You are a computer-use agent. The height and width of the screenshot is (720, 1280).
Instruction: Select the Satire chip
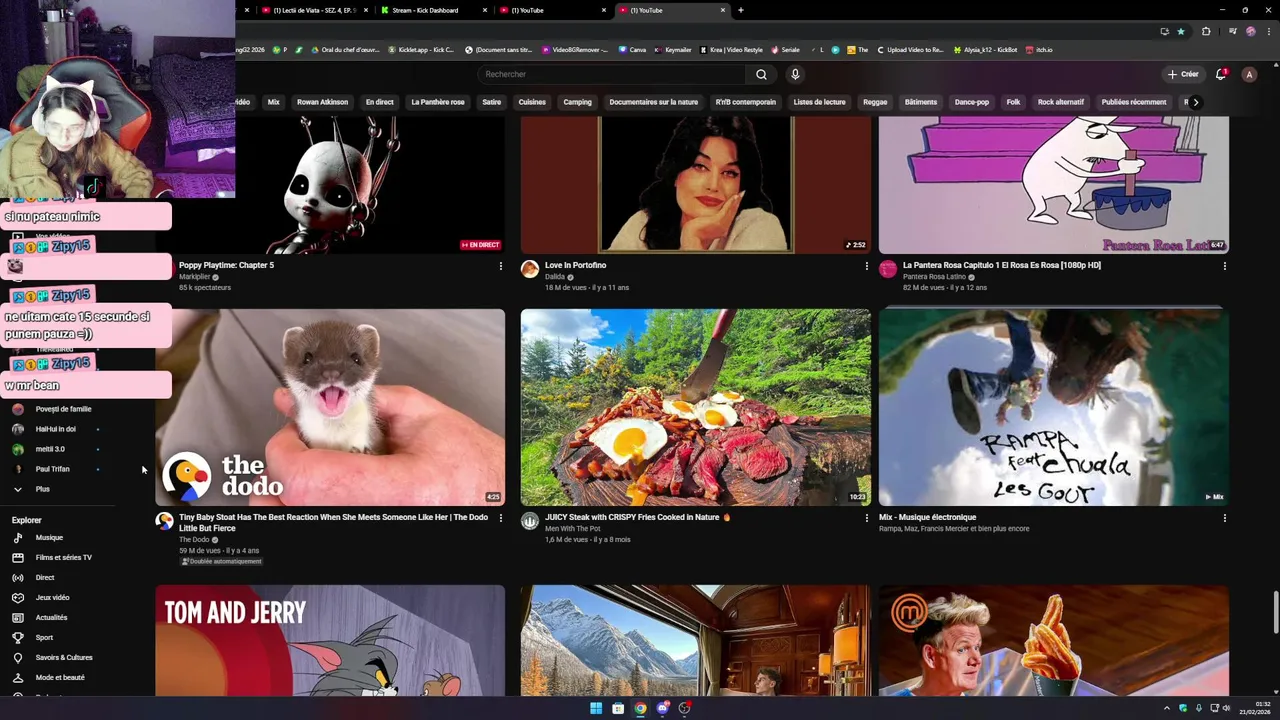[x=491, y=102]
